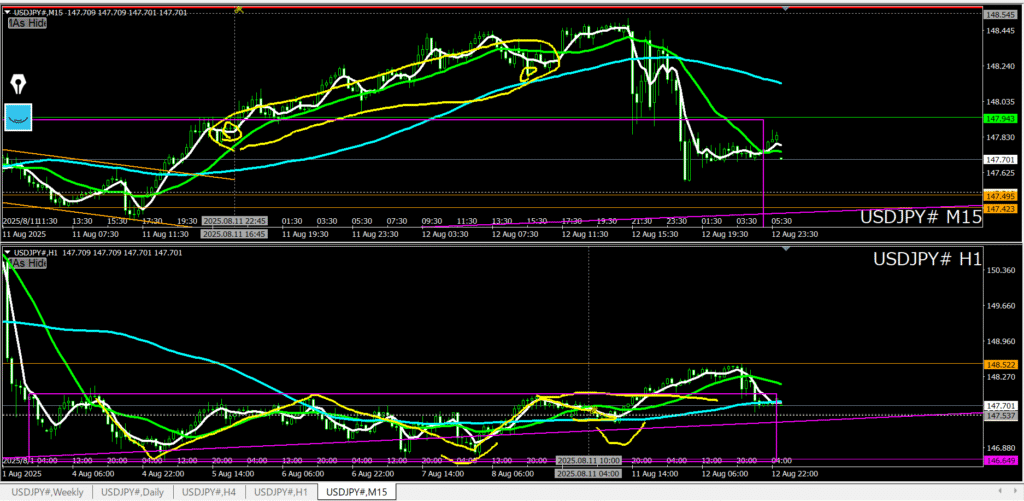This screenshot has height=501, width=1024.
Task: Open the dropdown arrow beside USDJPY#,M15 title
Action: (8, 12)
